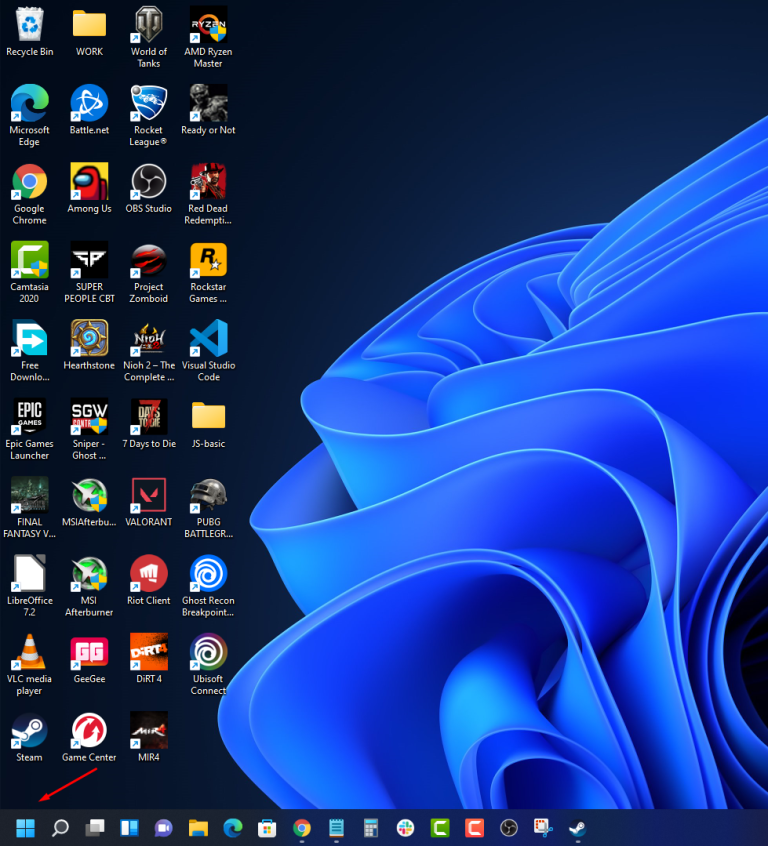
Task: Select Sniper Ghost Warrior desktop shortcut
Action: click(89, 429)
